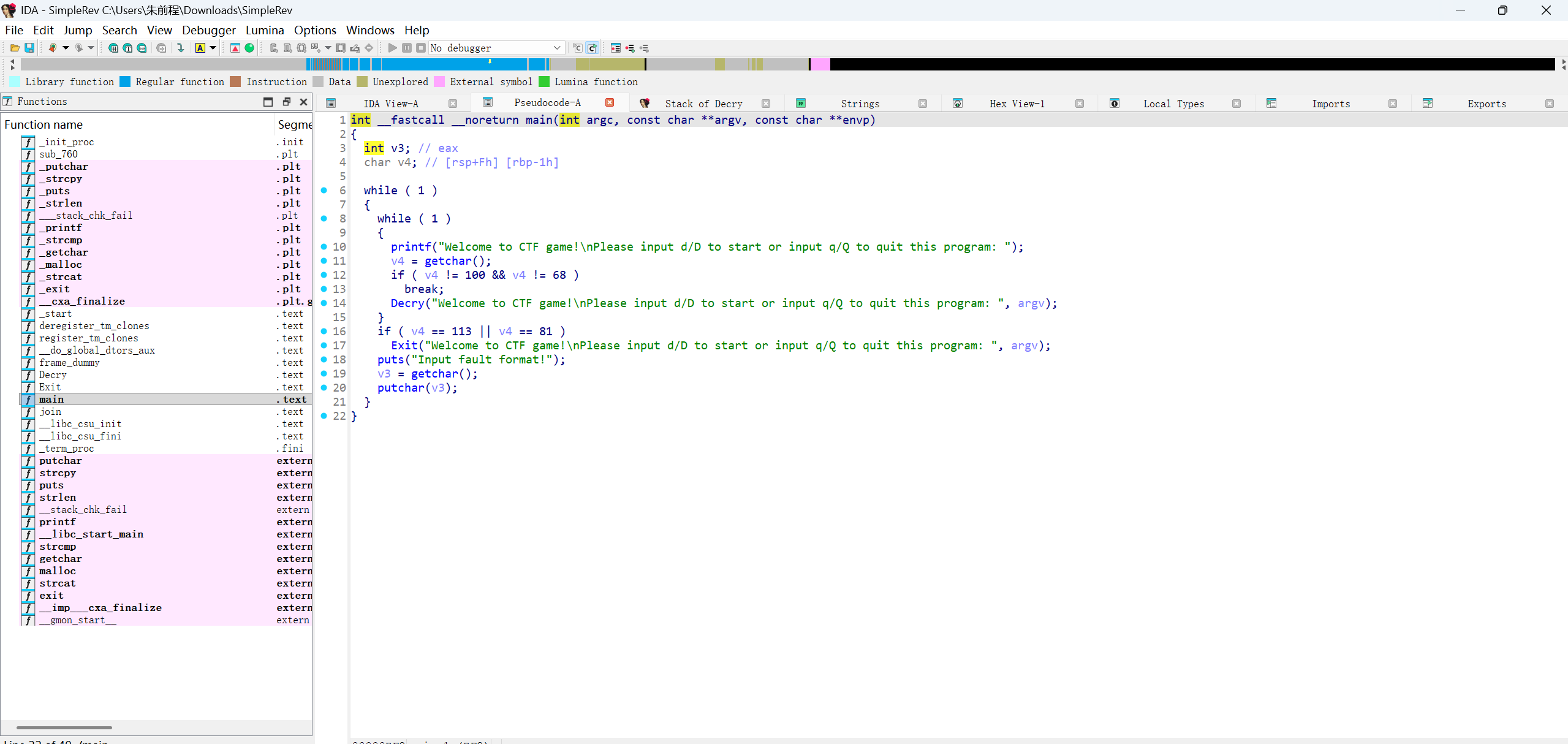Select the Decry function in list
1568x744 pixels.
[x=53, y=374]
